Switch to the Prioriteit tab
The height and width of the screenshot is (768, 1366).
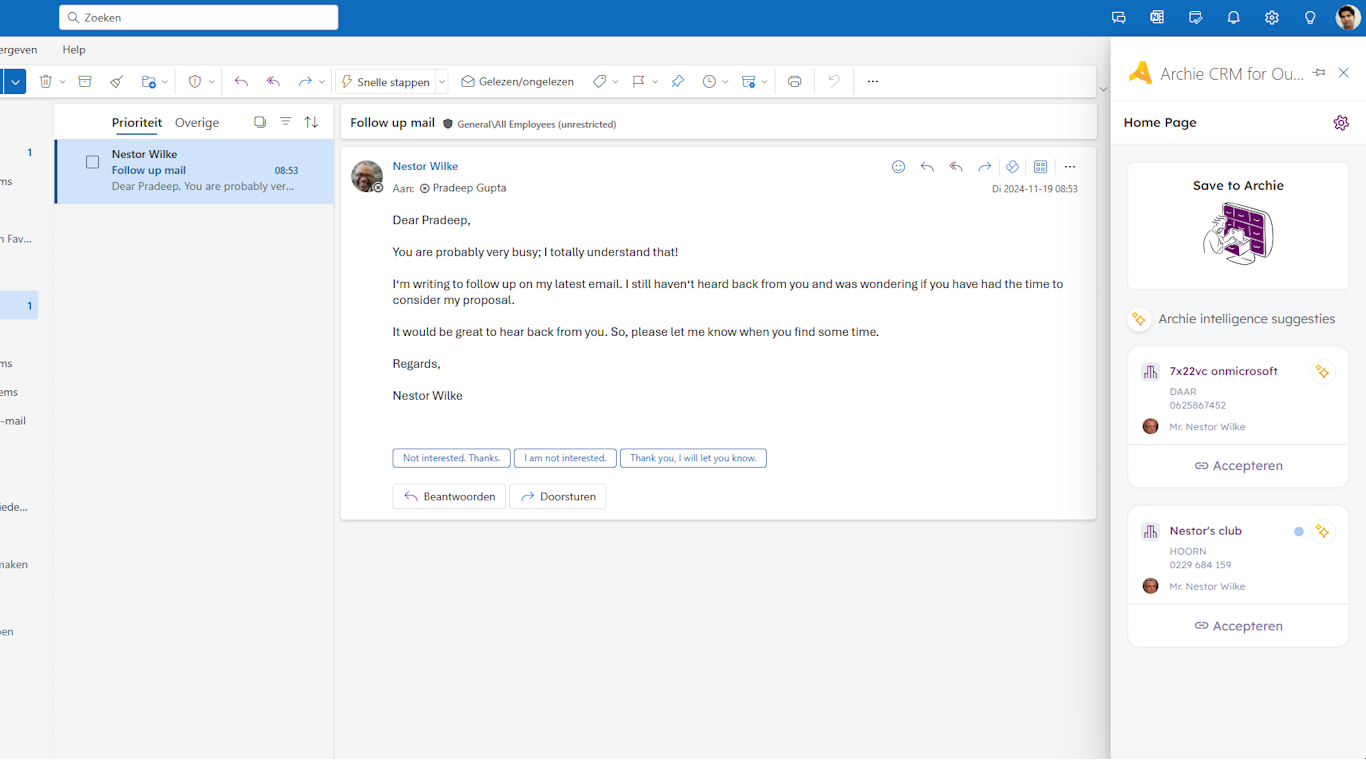pos(137,123)
